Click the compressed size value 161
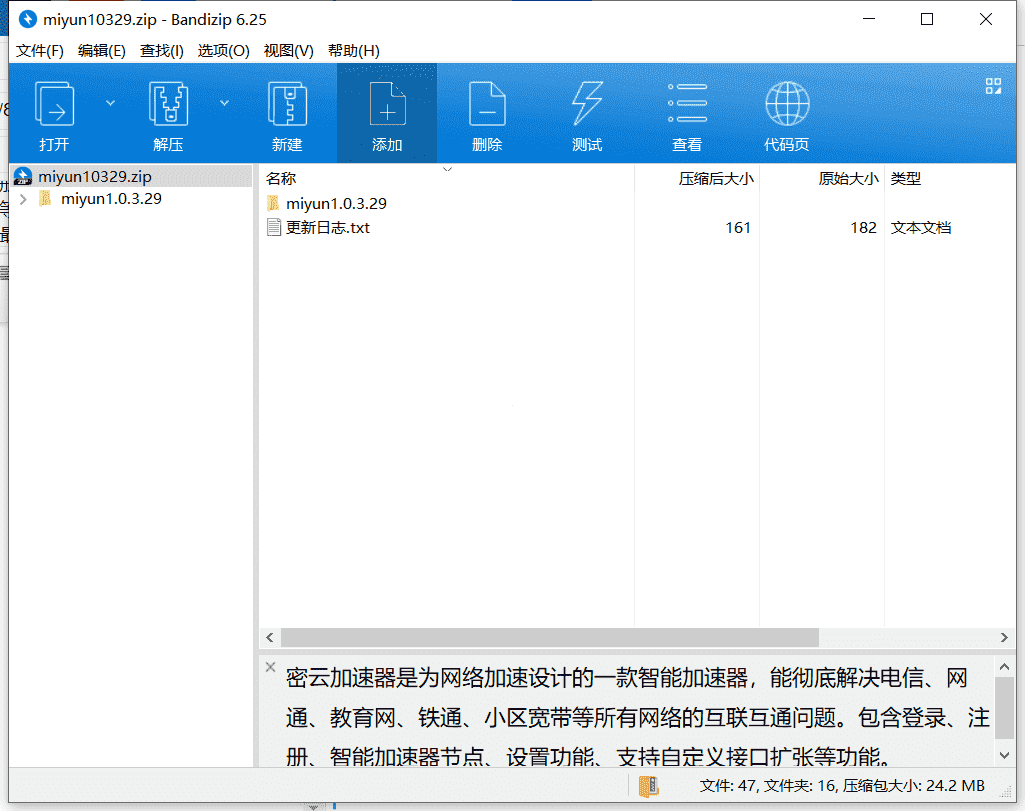The image size is (1025, 811). 737,227
